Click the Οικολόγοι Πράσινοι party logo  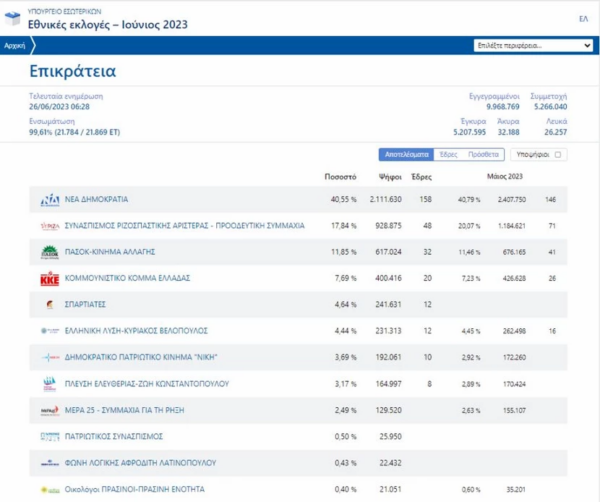(49, 489)
